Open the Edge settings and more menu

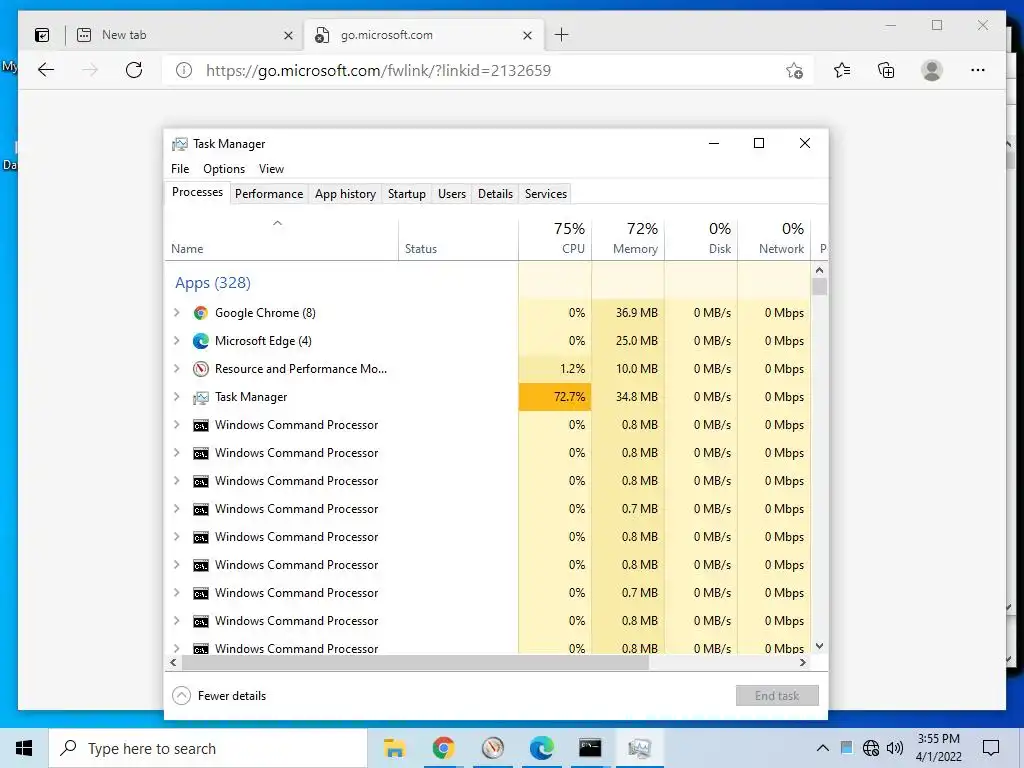pyautogui.click(x=978, y=70)
